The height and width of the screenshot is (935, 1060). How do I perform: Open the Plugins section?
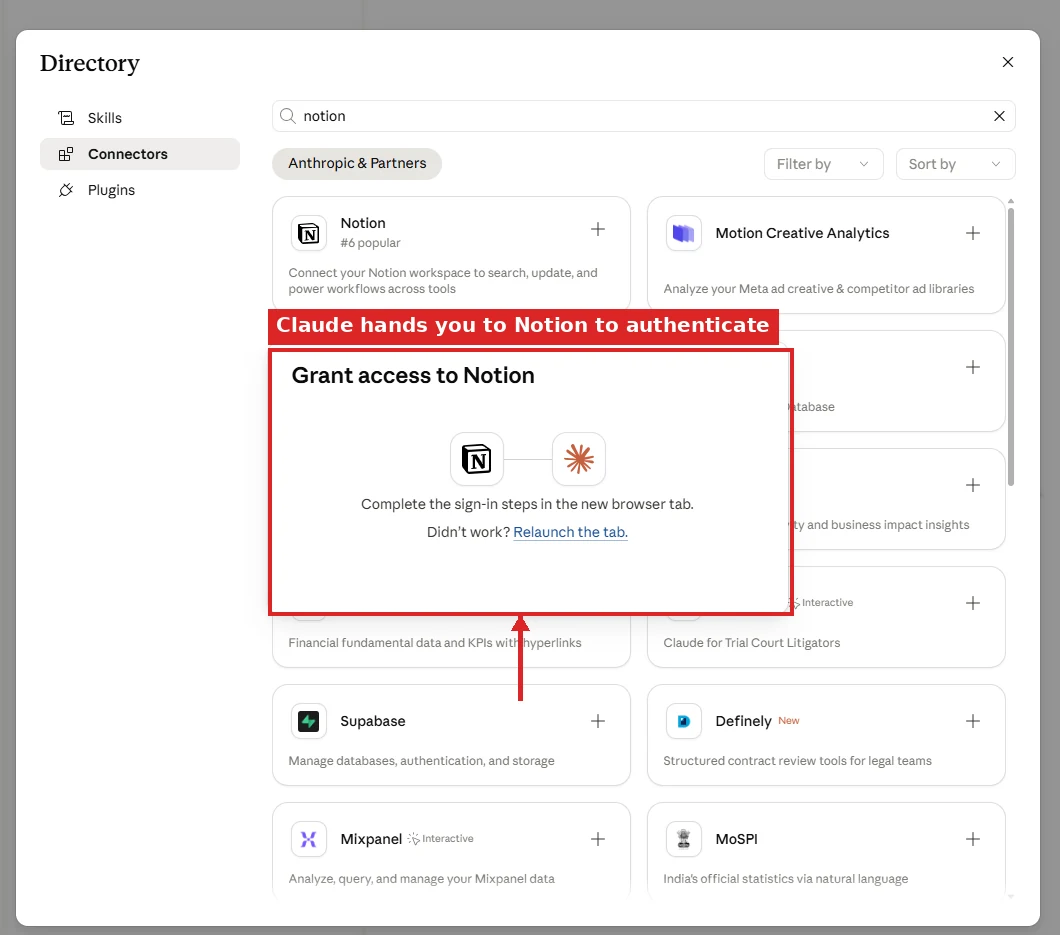140,190
